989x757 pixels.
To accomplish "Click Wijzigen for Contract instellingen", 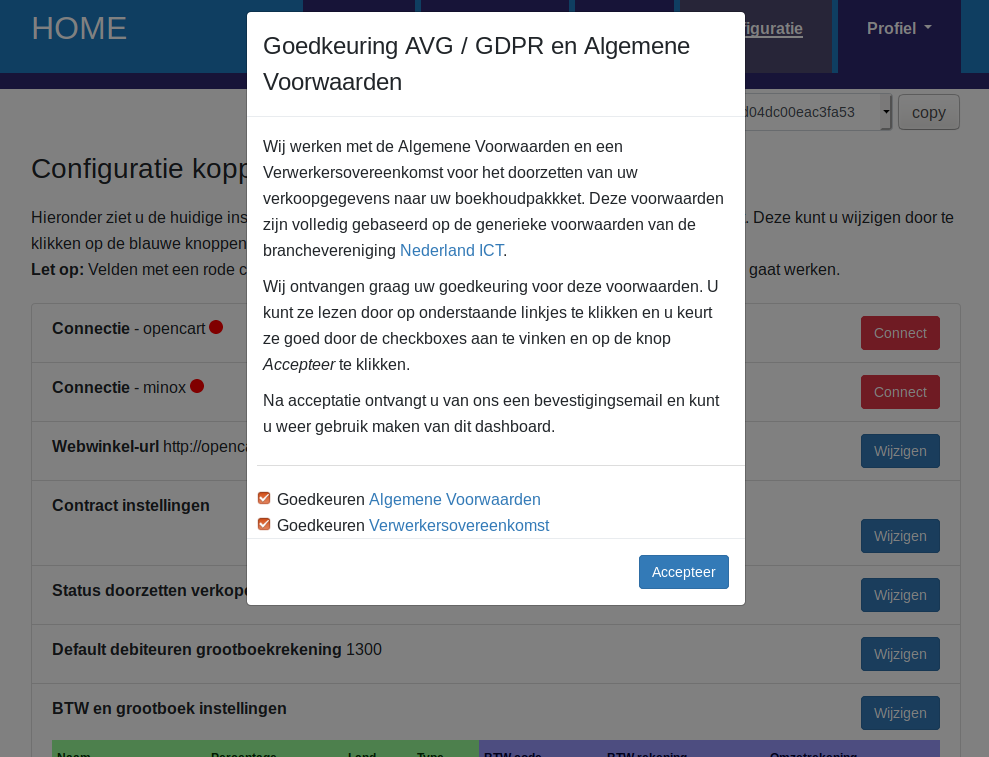I will tap(900, 536).
